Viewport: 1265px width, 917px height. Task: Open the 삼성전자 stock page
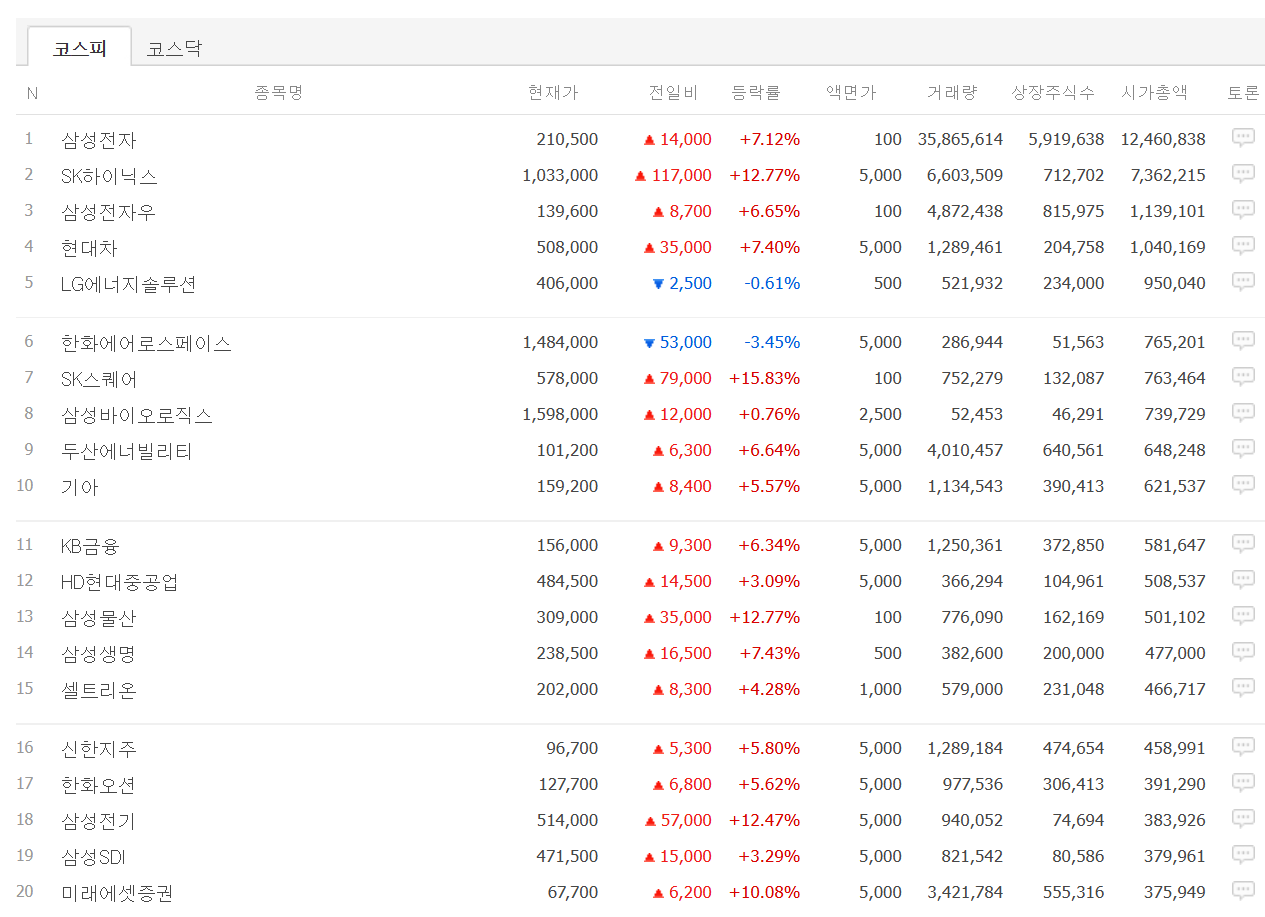click(x=98, y=140)
